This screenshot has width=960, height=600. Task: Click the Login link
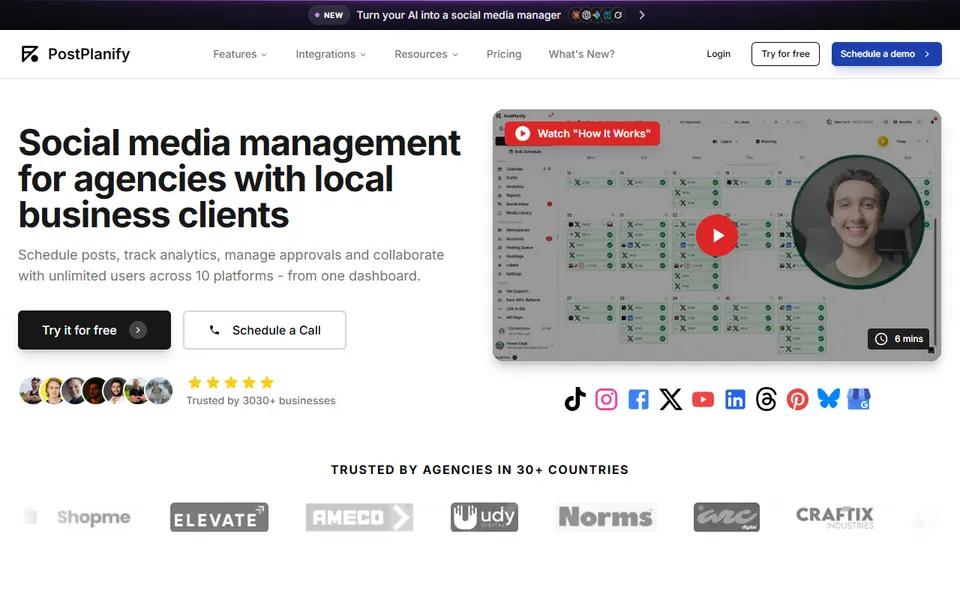pyautogui.click(x=718, y=54)
